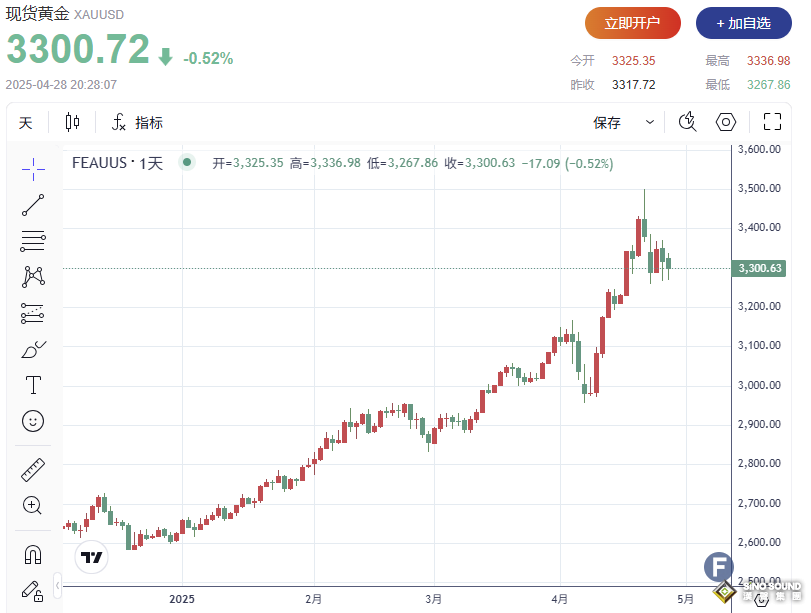Click the timestamp 2025-04-28 20:28:07
Screen dimensions: 811x613
tap(61, 85)
